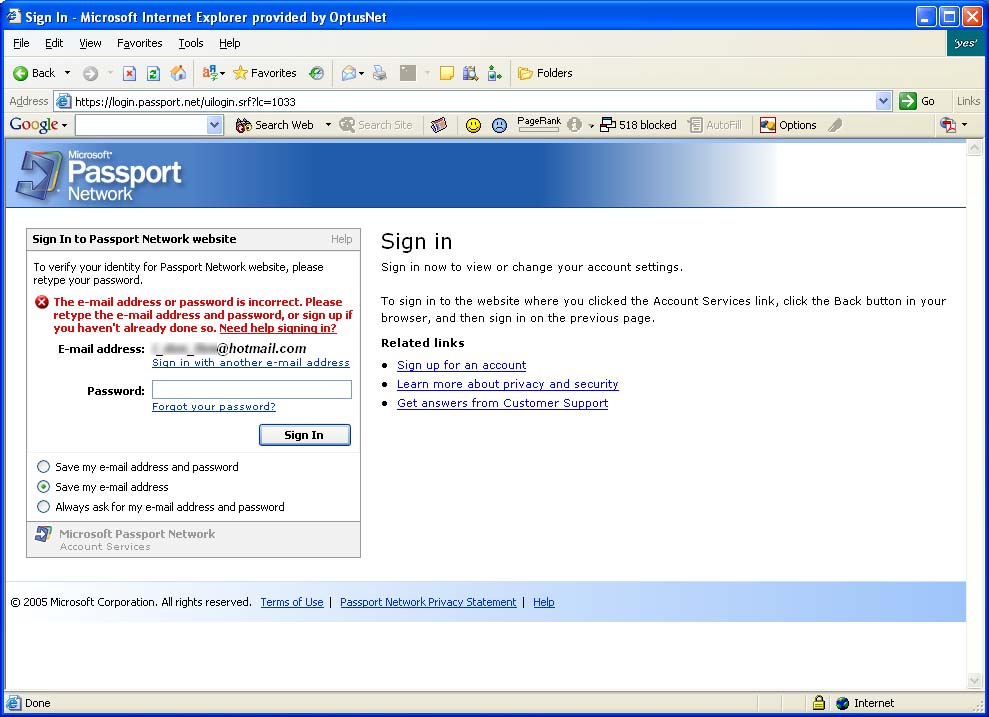The image size is (989, 717).
Task: Open the Favorites menu in menu bar
Action: click(x=139, y=43)
